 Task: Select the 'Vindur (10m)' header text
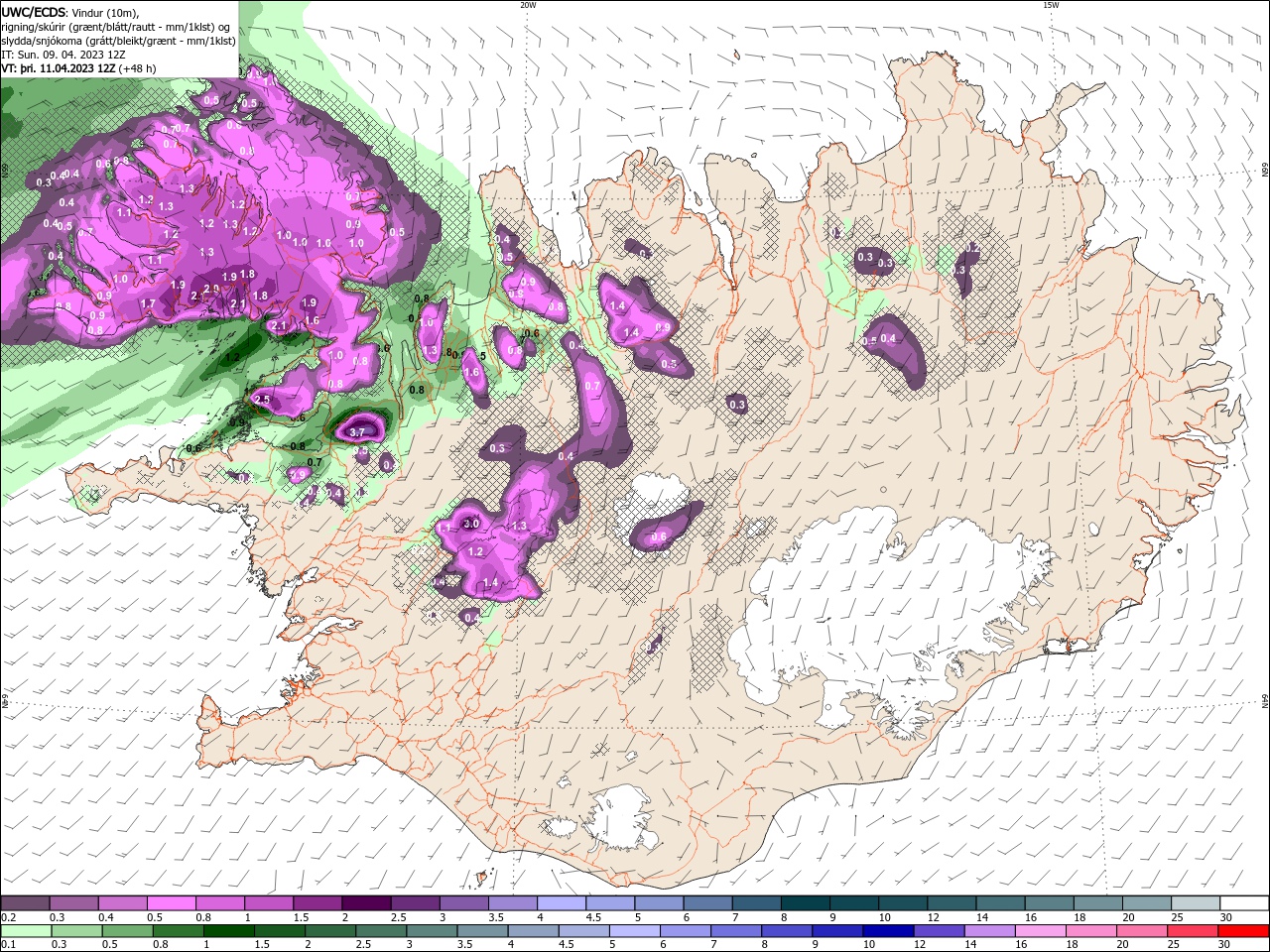pos(106,12)
